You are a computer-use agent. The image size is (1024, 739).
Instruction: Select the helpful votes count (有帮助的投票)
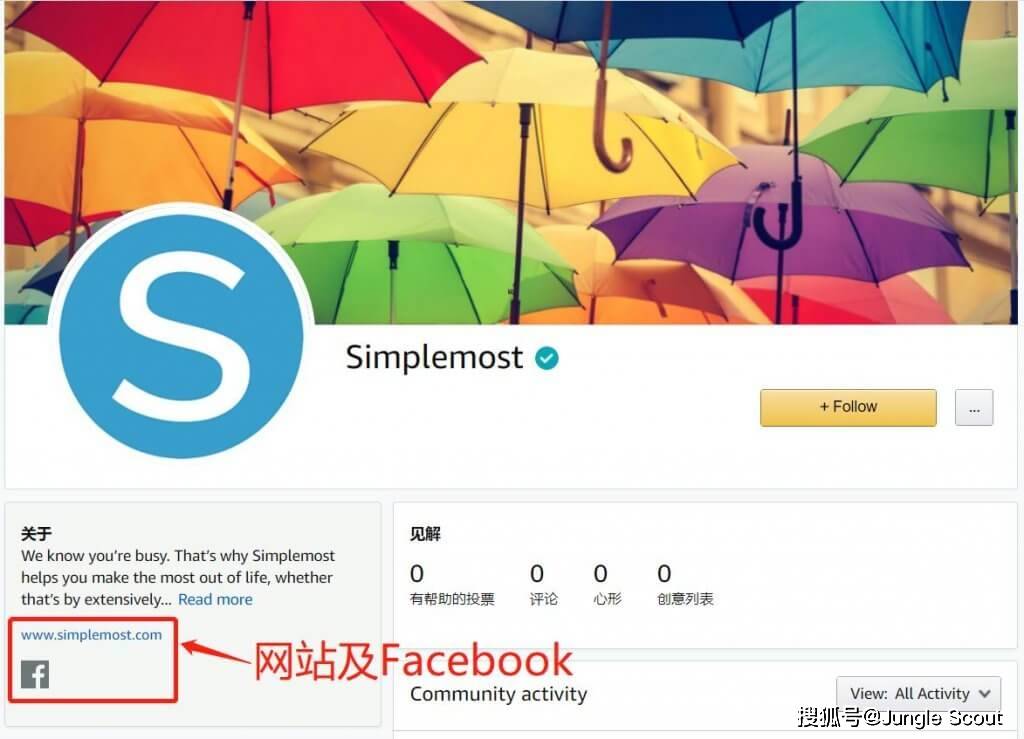pos(452,584)
